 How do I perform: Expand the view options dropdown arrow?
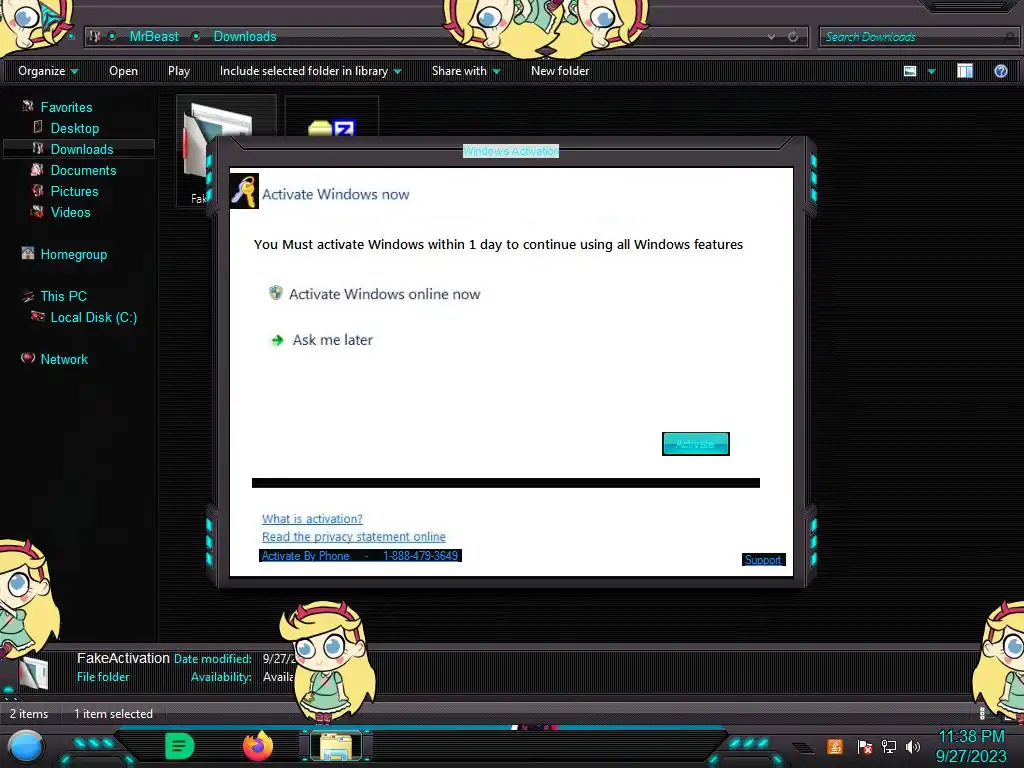coord(932,71)
